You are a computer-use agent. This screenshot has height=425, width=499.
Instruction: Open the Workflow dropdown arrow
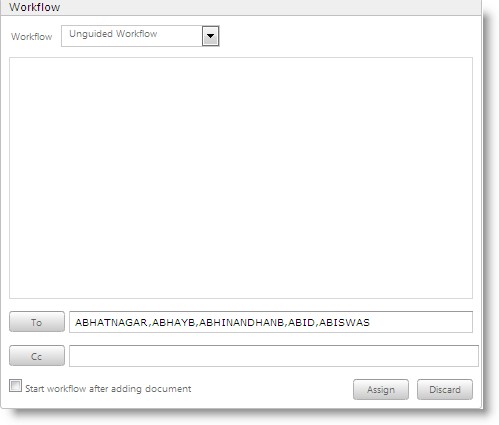tap(210, 36)
